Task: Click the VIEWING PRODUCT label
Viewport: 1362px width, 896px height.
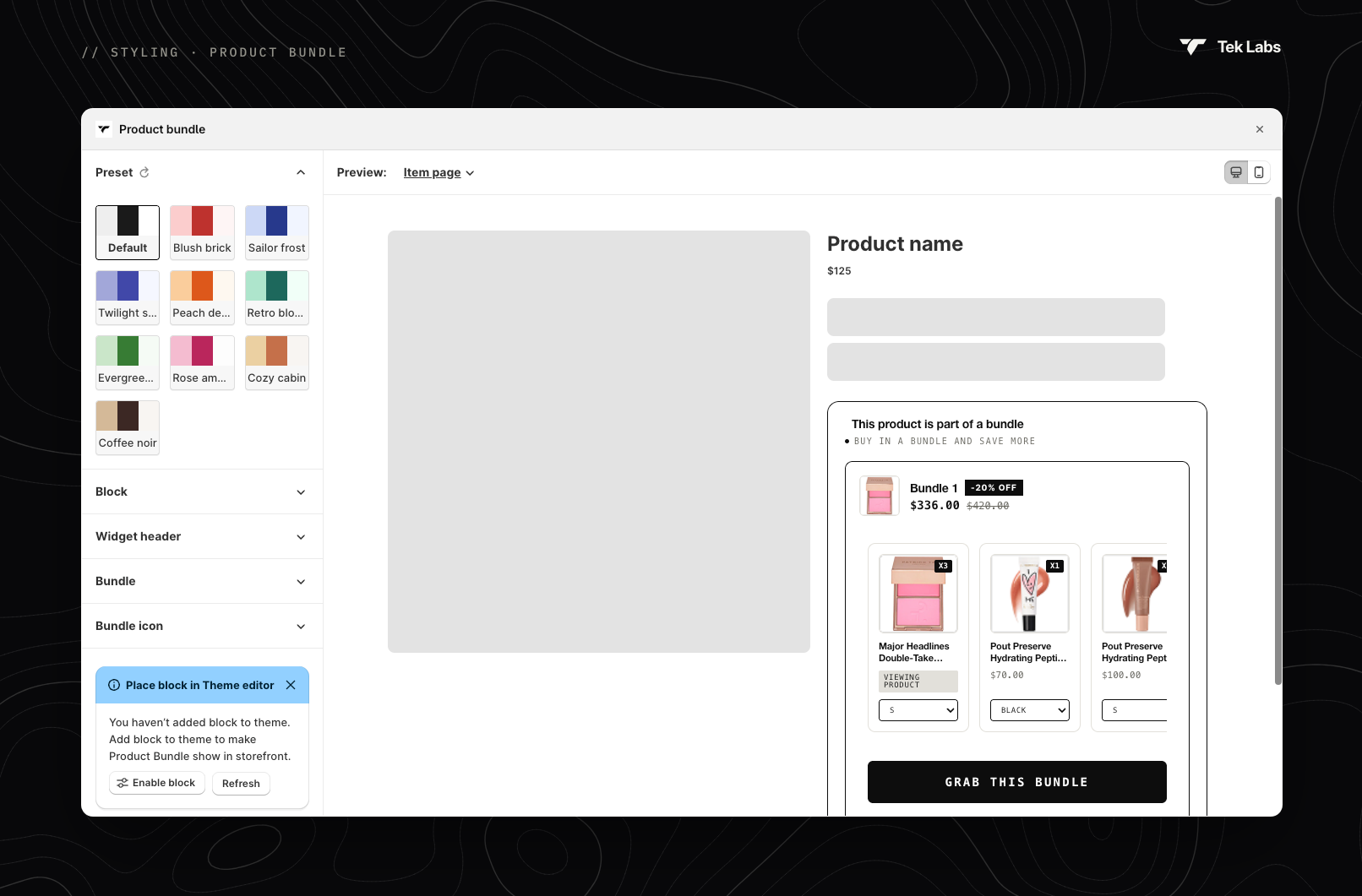Action: tap(918, 682)
